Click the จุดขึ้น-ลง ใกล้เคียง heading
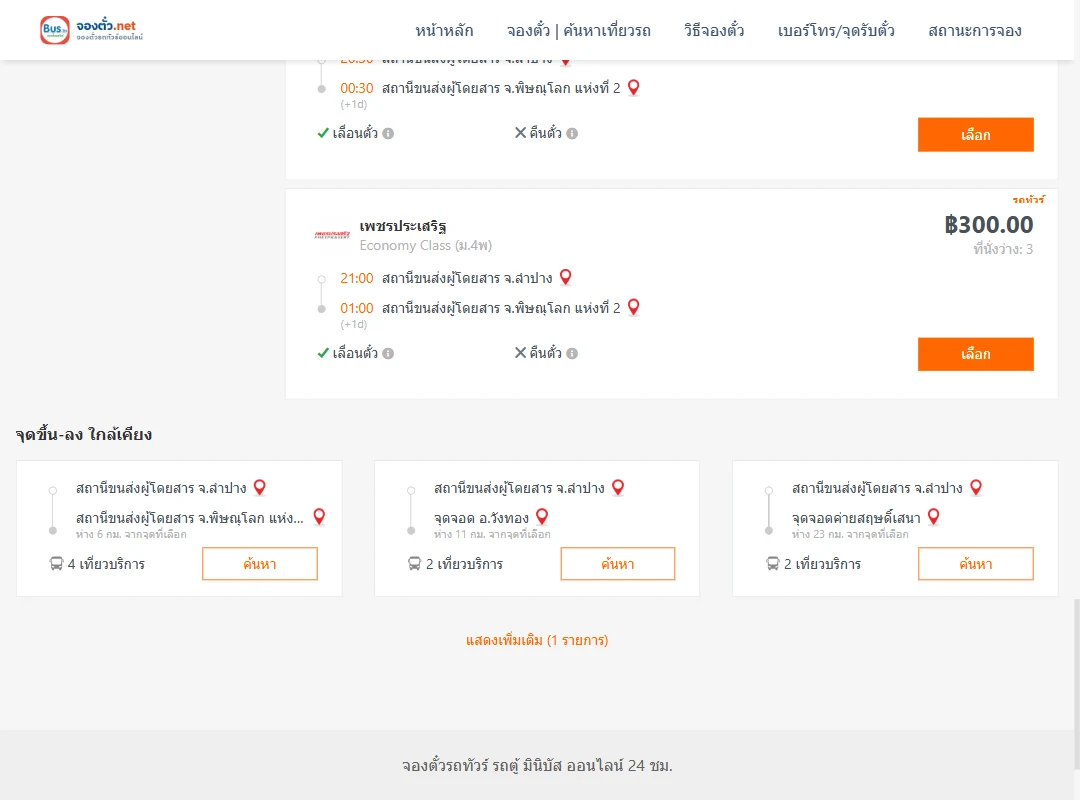 84,435
